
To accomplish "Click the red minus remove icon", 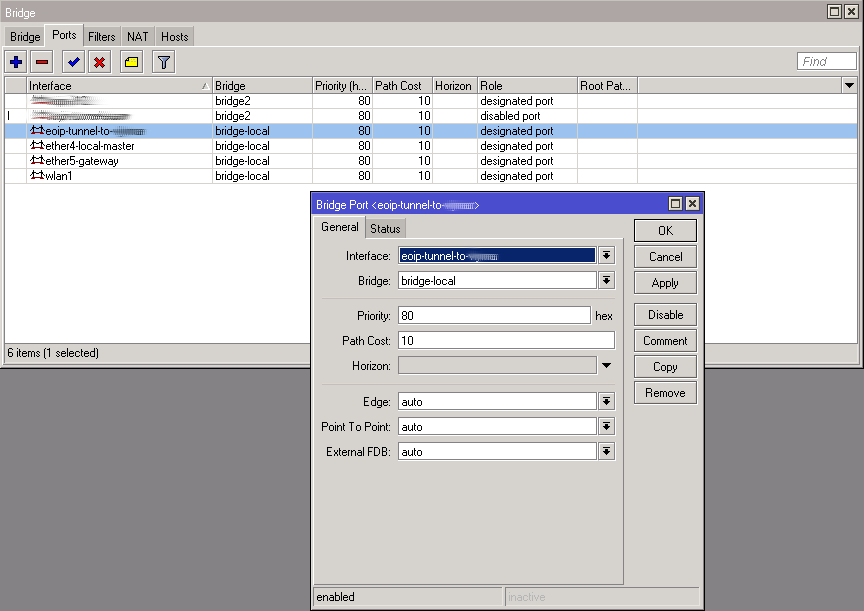I will [x=42, y=62].
